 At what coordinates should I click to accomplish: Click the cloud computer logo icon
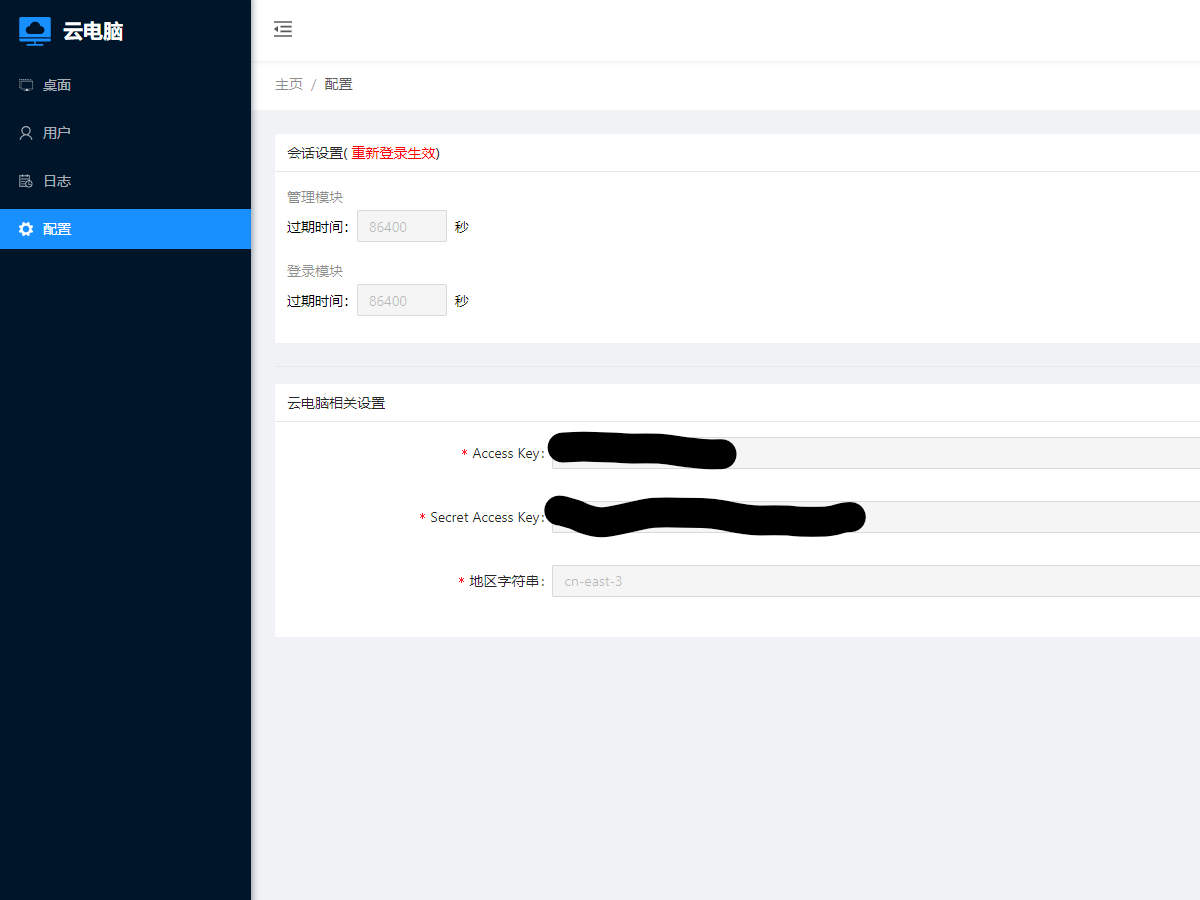click(35, 31)
